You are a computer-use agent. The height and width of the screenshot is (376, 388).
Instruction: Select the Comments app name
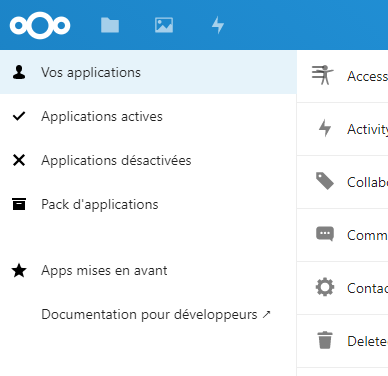click(367, 235)
